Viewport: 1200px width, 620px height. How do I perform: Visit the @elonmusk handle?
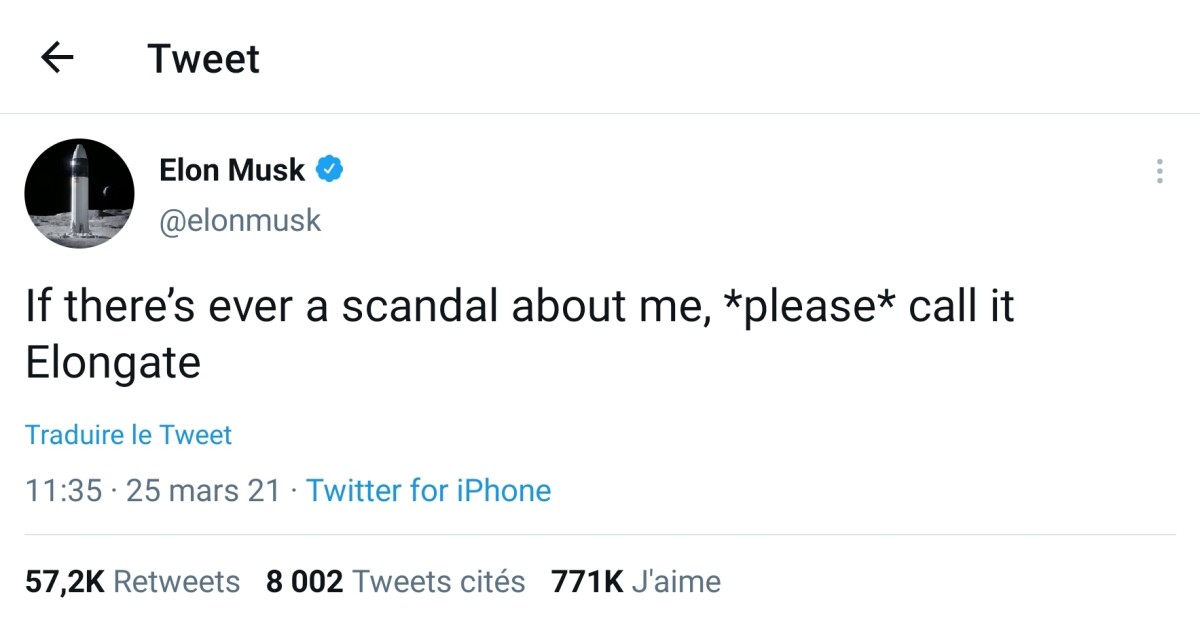240,220
